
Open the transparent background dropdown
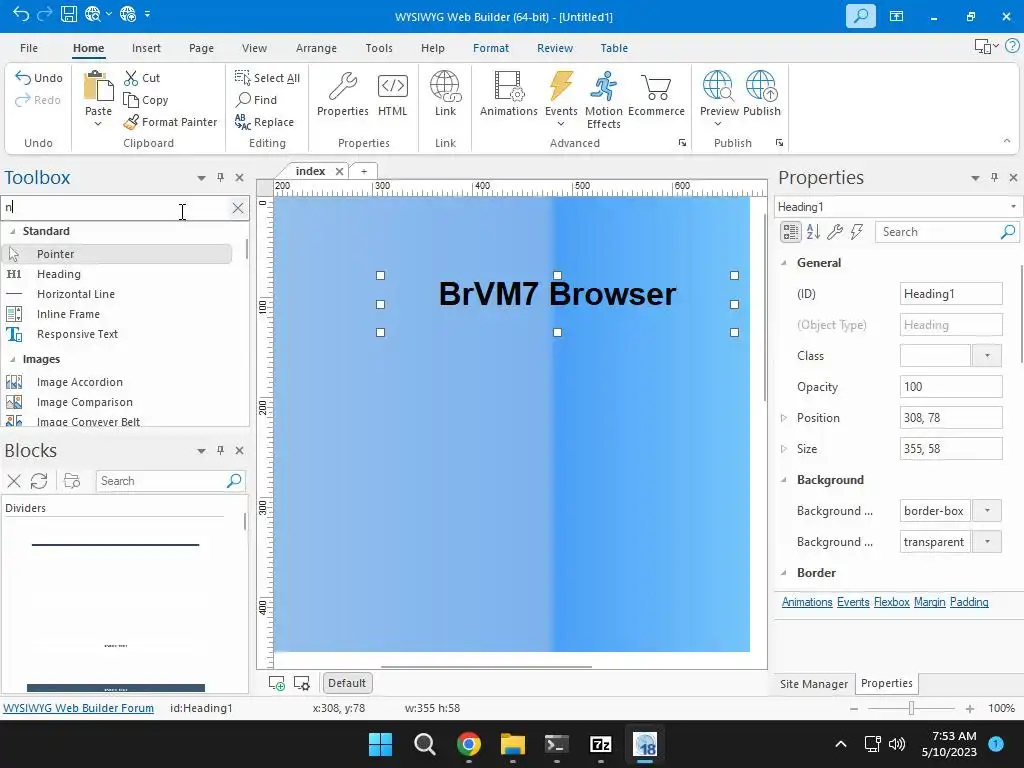coord(987,542)
